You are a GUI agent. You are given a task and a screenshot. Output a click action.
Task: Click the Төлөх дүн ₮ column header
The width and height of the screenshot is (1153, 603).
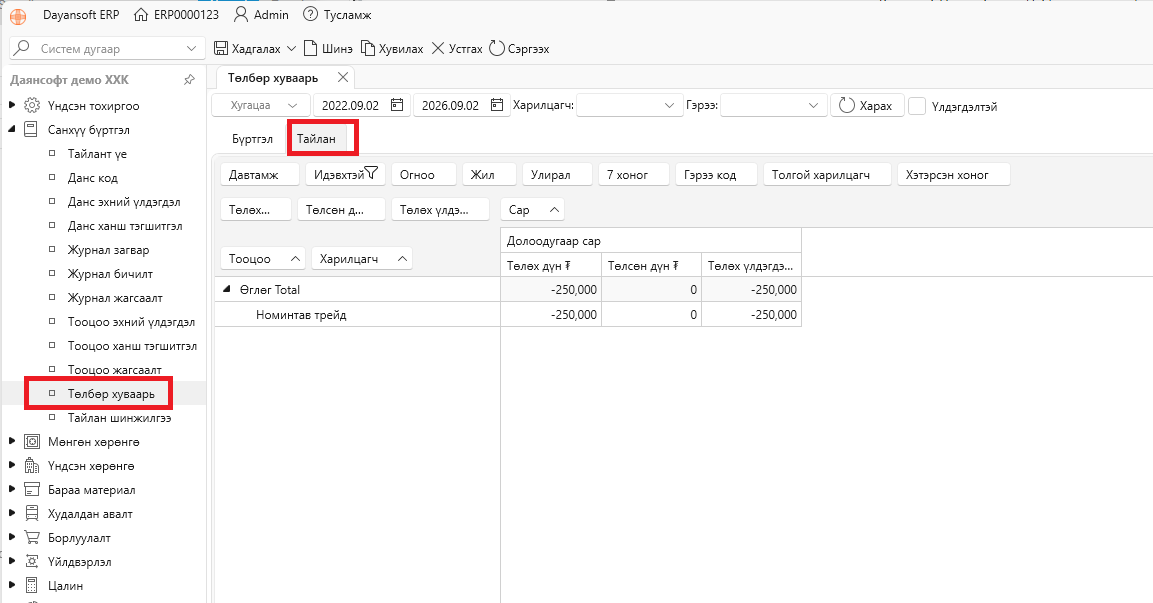(x=551, y=265)
